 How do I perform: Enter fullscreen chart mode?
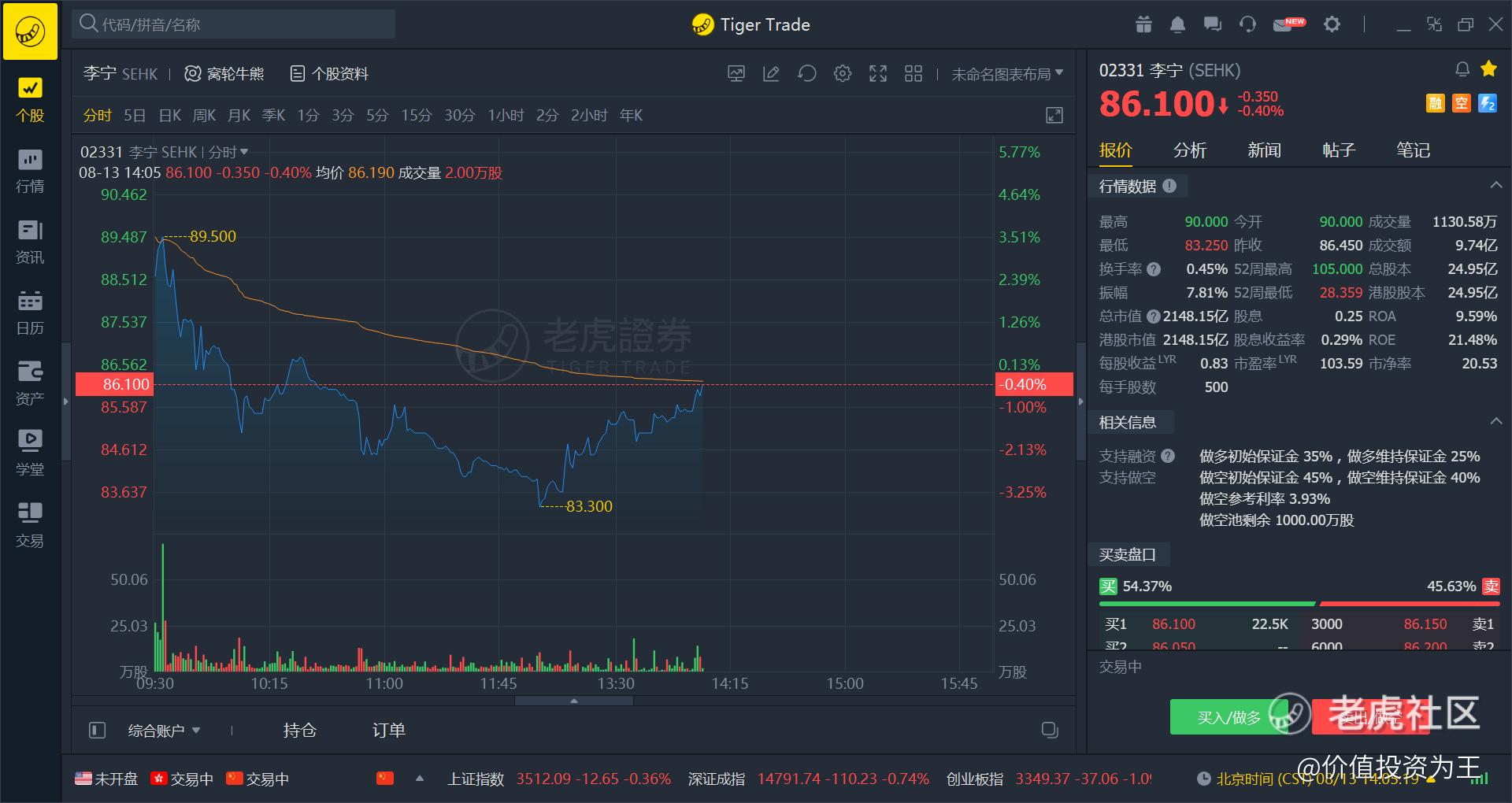point(878,74)
